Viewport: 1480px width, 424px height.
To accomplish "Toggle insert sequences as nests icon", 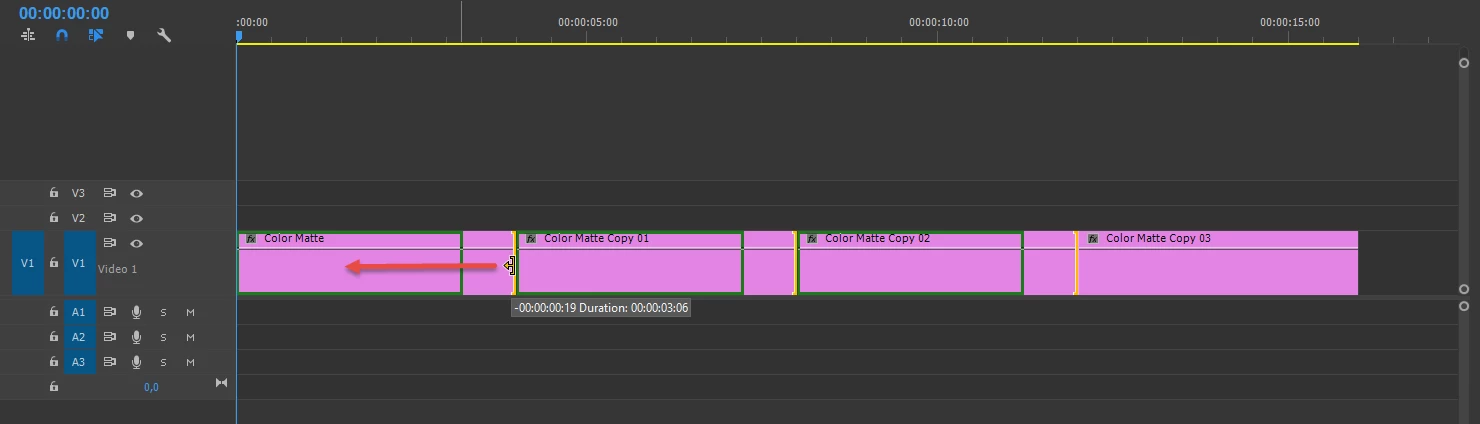I will tap(28, 35).
